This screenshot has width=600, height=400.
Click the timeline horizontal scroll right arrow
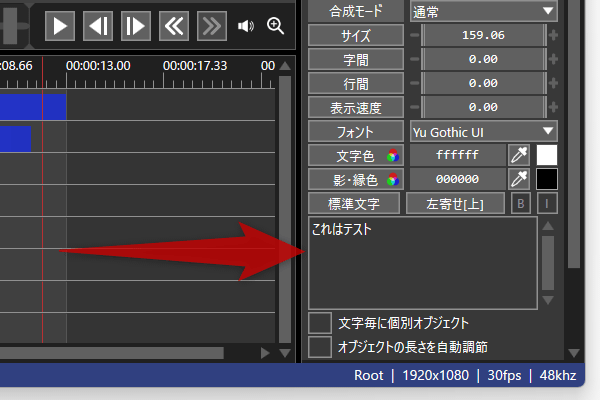(x=265, y=353)
